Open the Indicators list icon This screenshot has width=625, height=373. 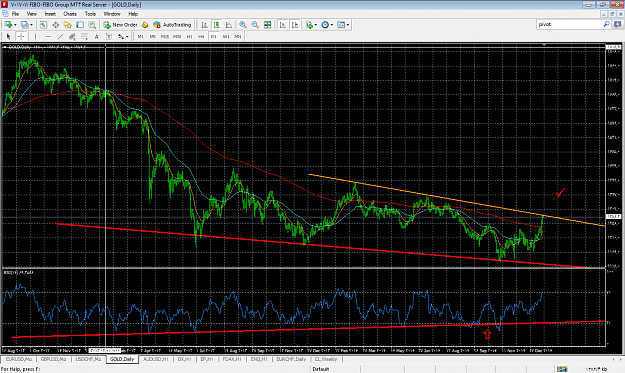(x=309, y=25)
